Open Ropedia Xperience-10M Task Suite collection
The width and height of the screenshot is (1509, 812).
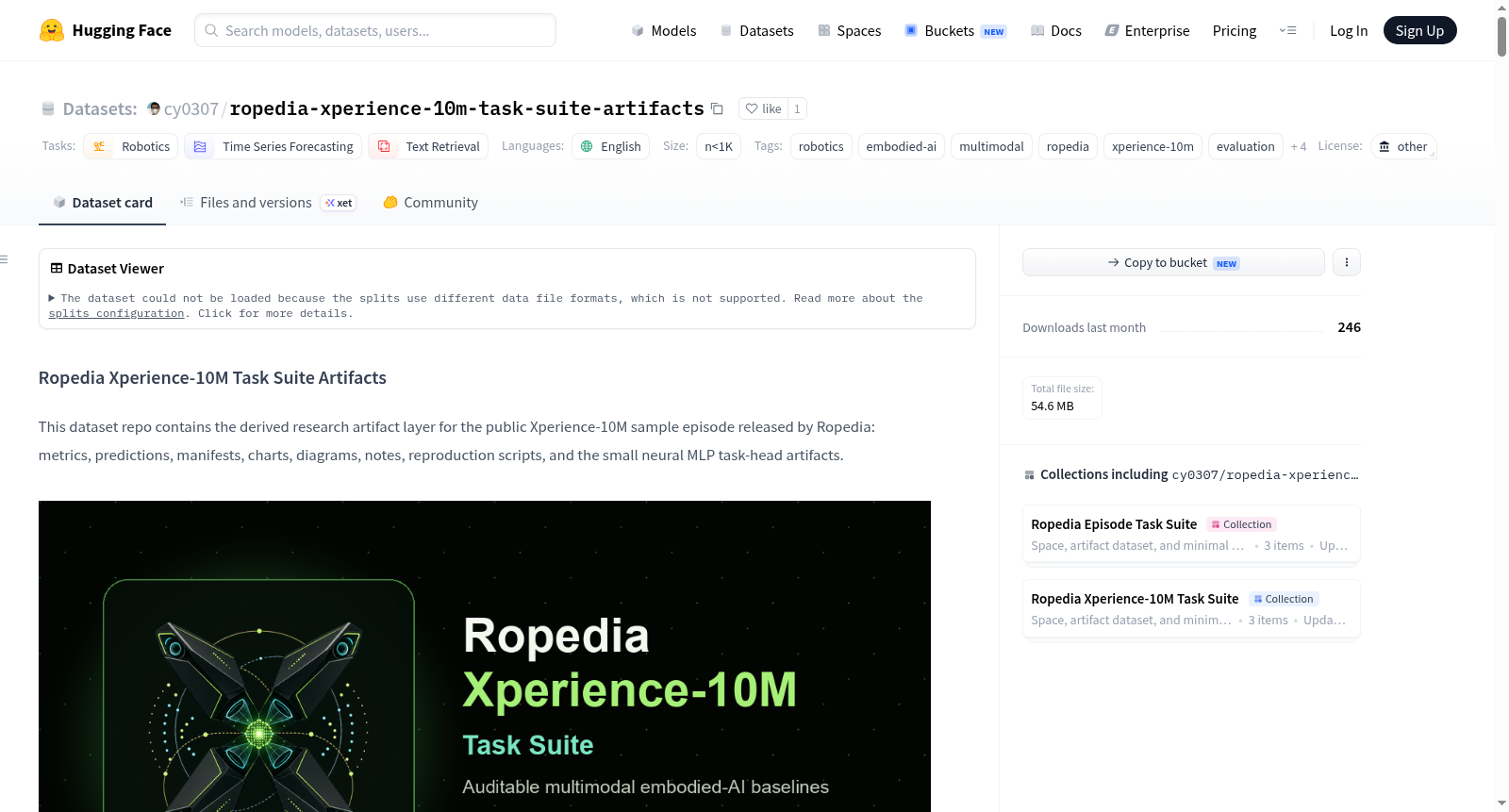point(1191,608)
